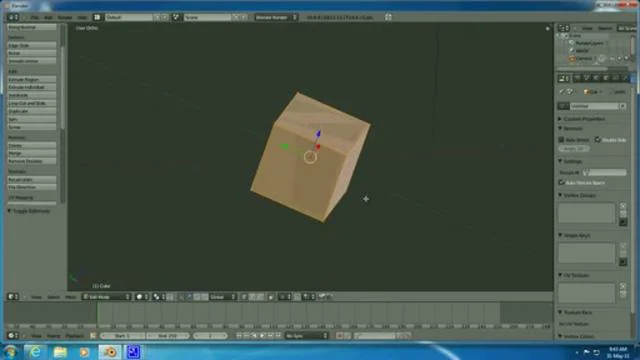The image size is (640, 360).
Task: Open the Render menu
Action: [x=64, y=18]
